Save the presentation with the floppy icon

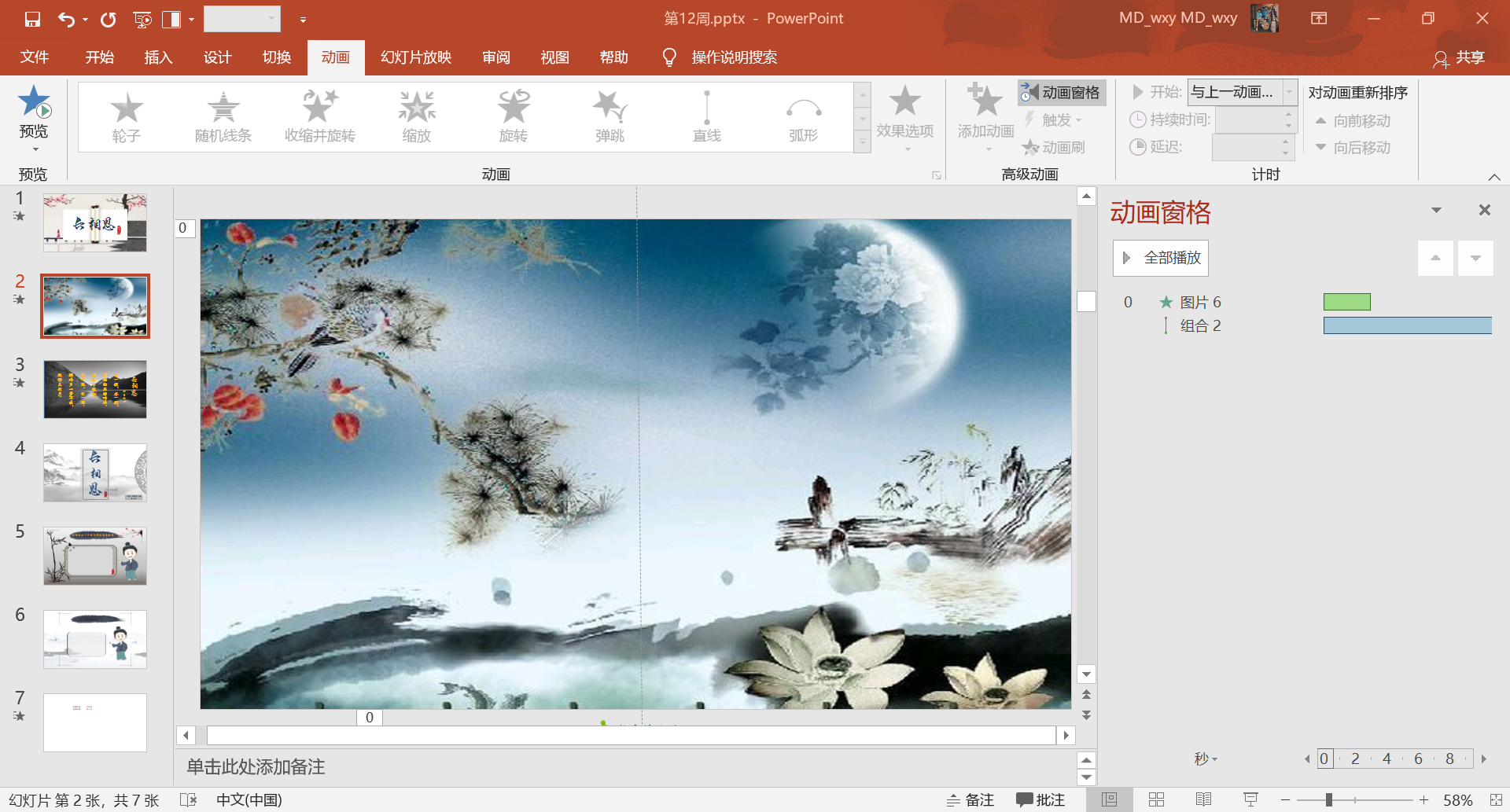(32, 19)
